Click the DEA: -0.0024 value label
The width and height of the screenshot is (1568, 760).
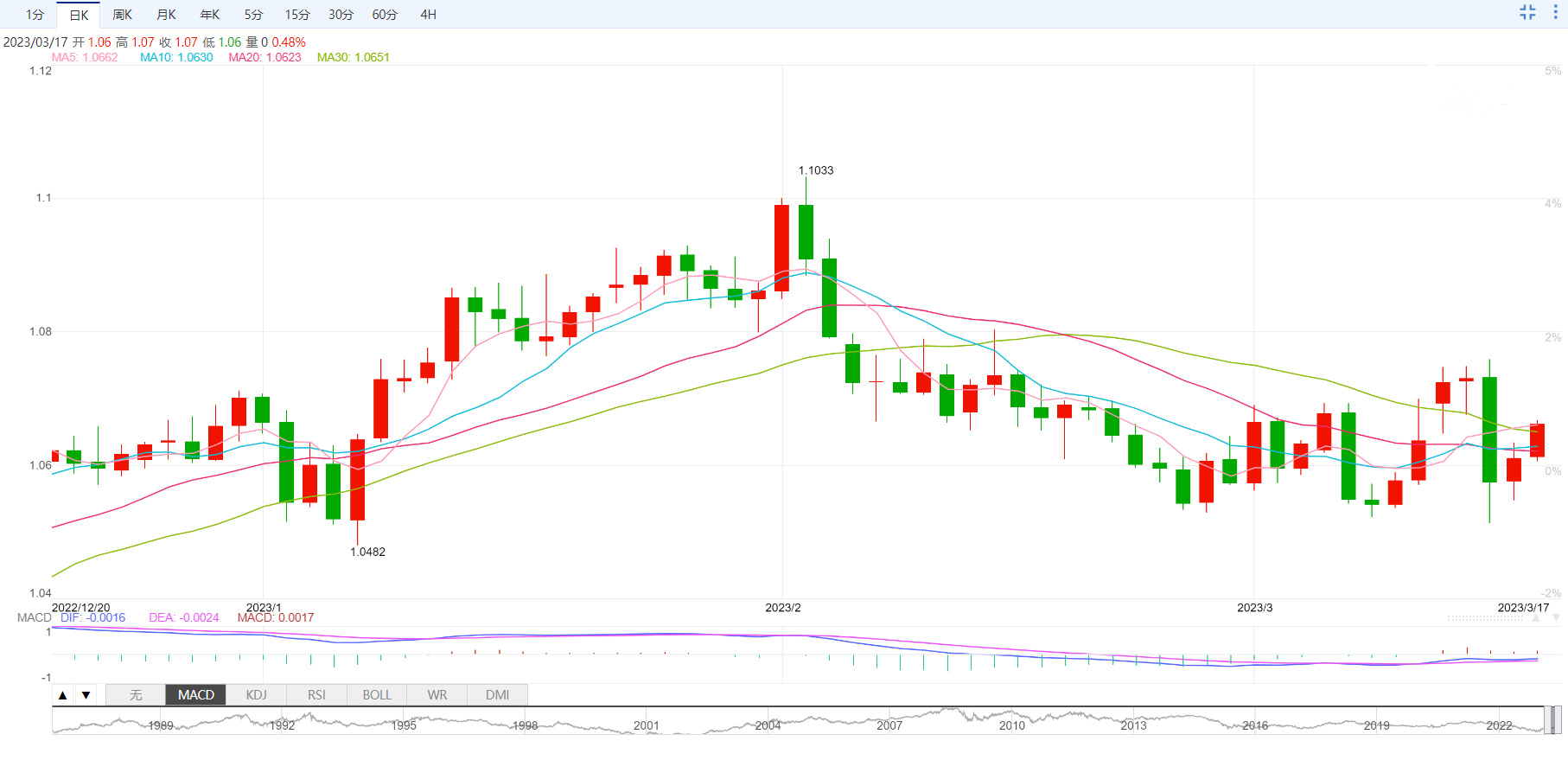[x=184, y=617]
